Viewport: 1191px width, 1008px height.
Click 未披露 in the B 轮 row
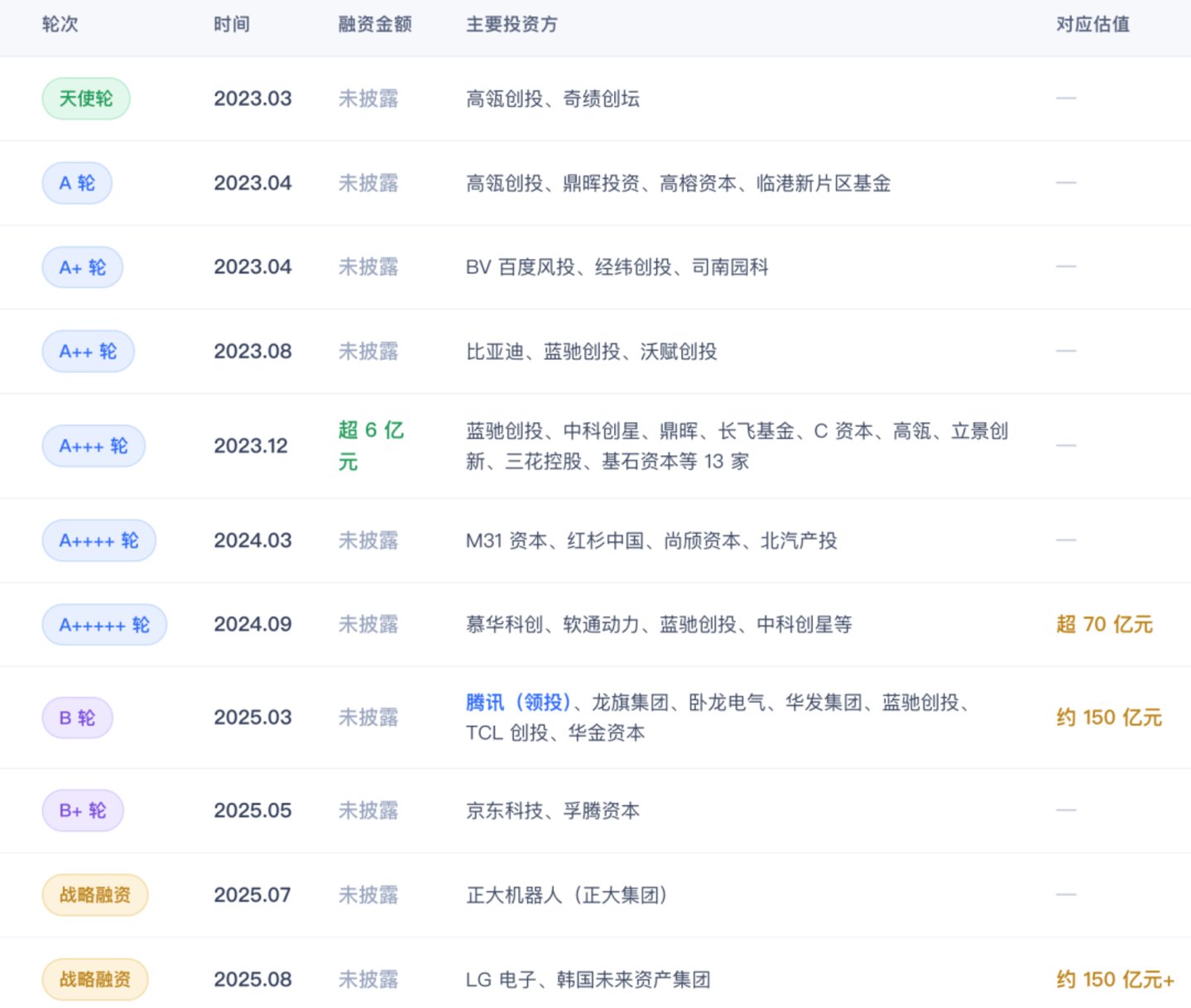(368, 718)
